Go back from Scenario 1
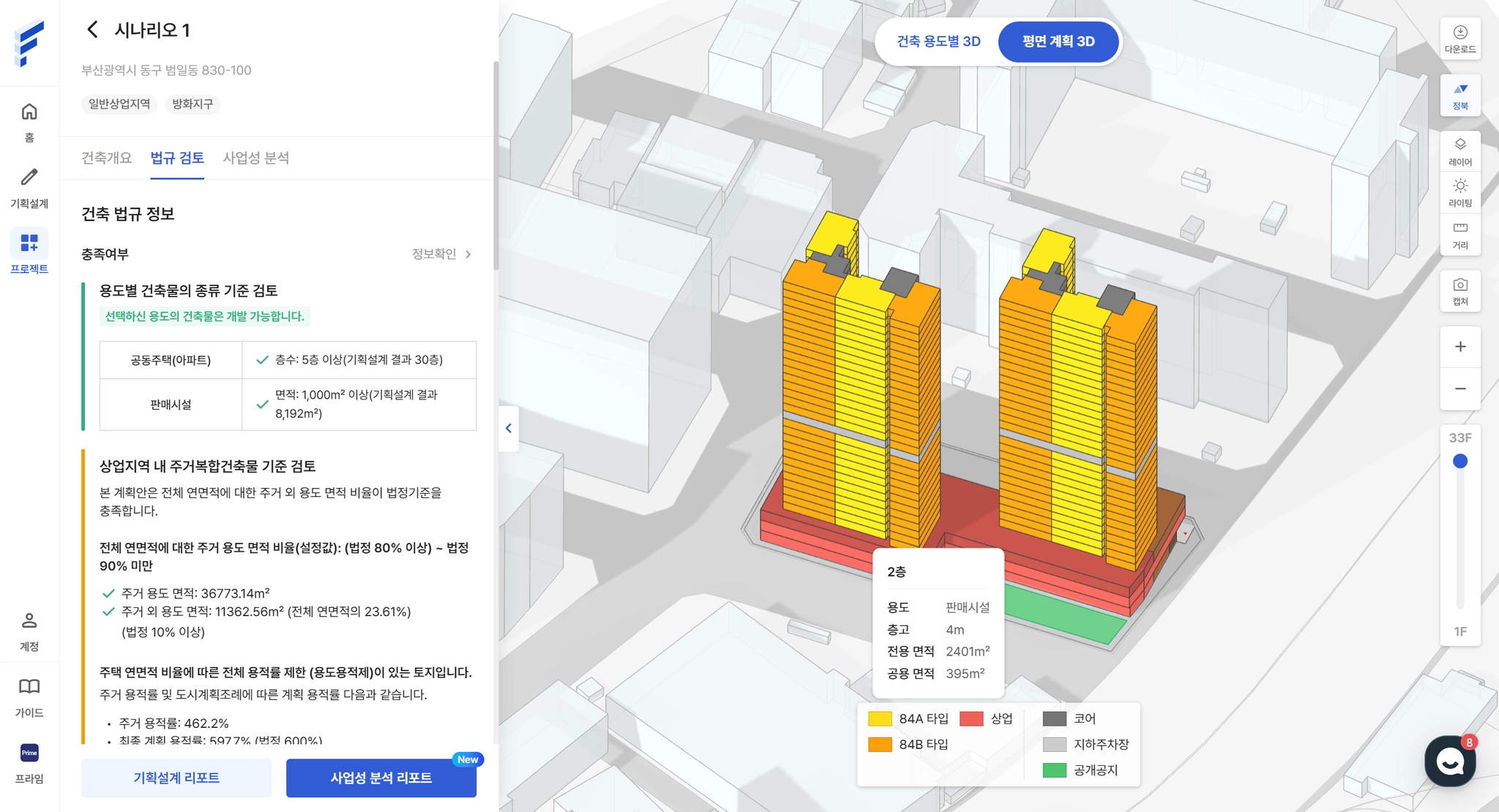 click(x=92, y=30)
